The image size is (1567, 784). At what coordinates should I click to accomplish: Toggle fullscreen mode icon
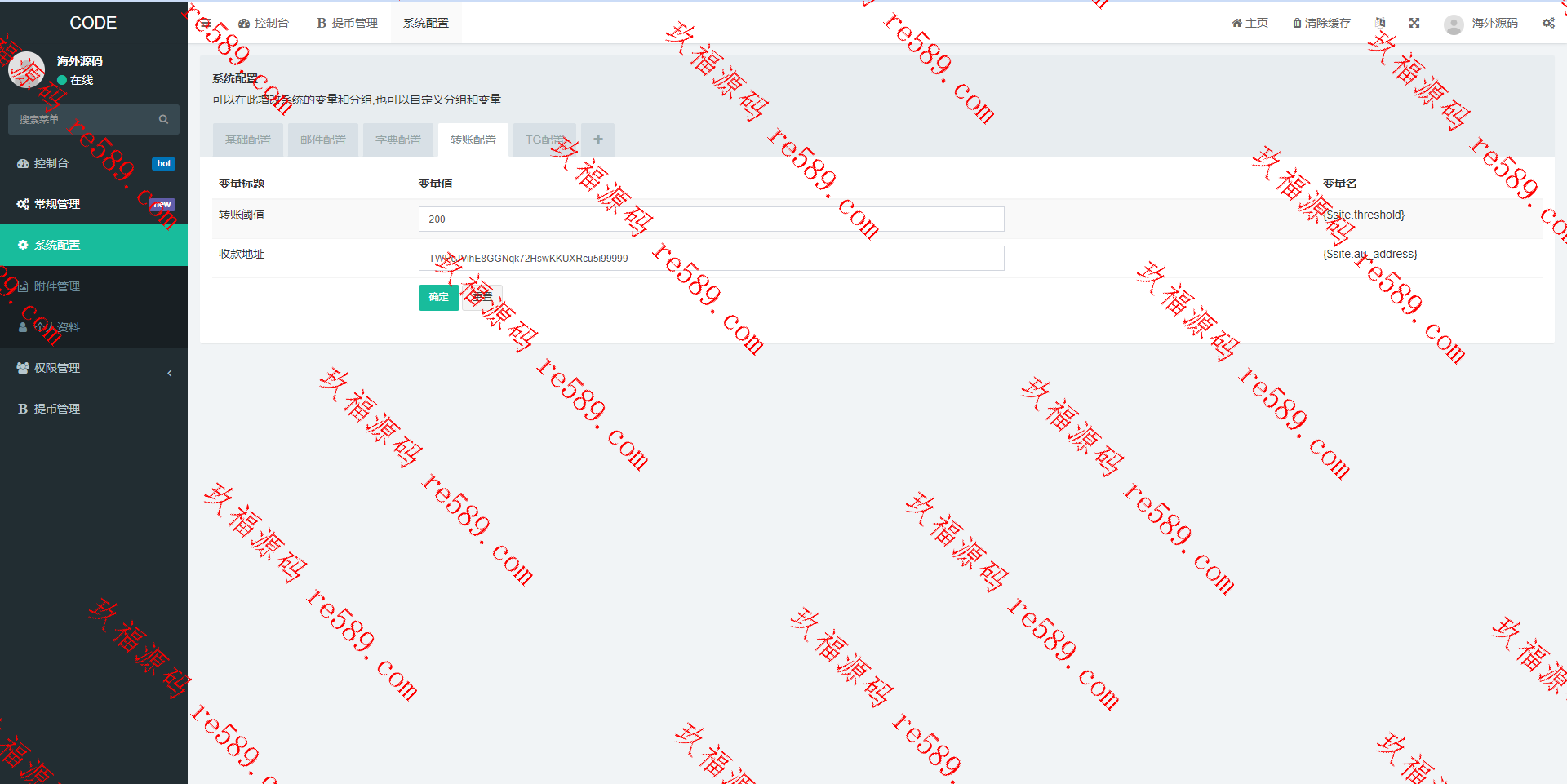coord(1414,23)
